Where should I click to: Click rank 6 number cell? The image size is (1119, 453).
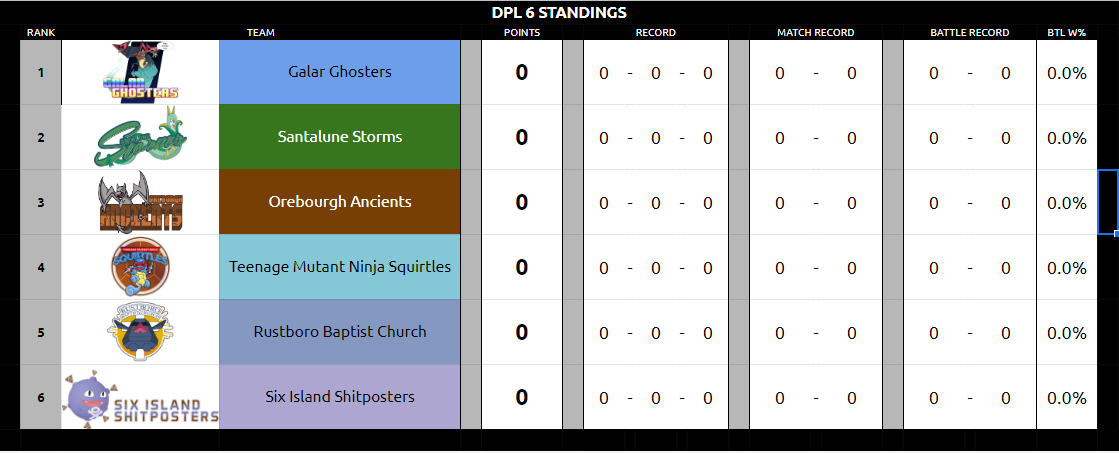[41, 397]
